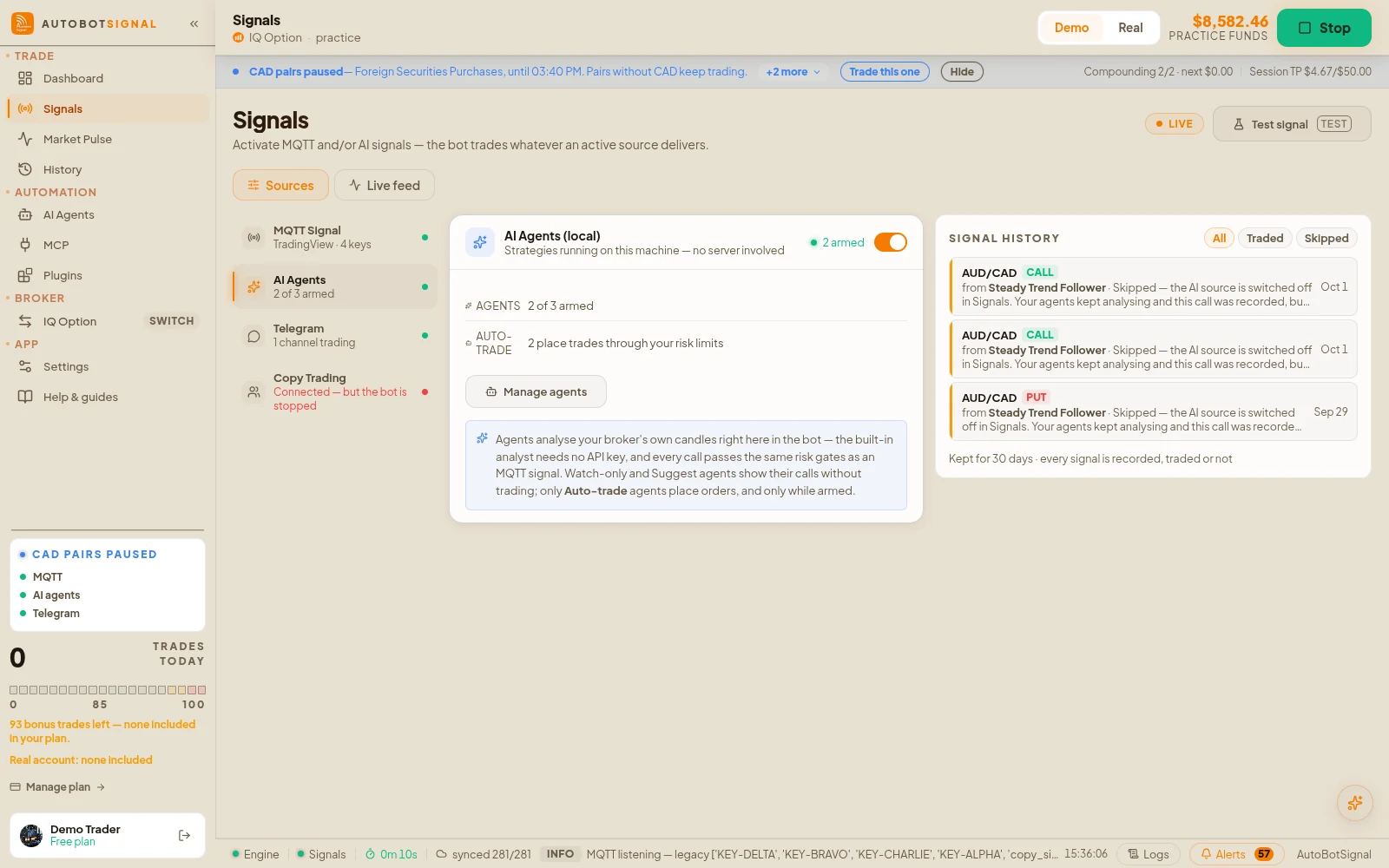
Task: Filter signal history by Skipped
Action: pyautogui.click(x=1326, y=238)
